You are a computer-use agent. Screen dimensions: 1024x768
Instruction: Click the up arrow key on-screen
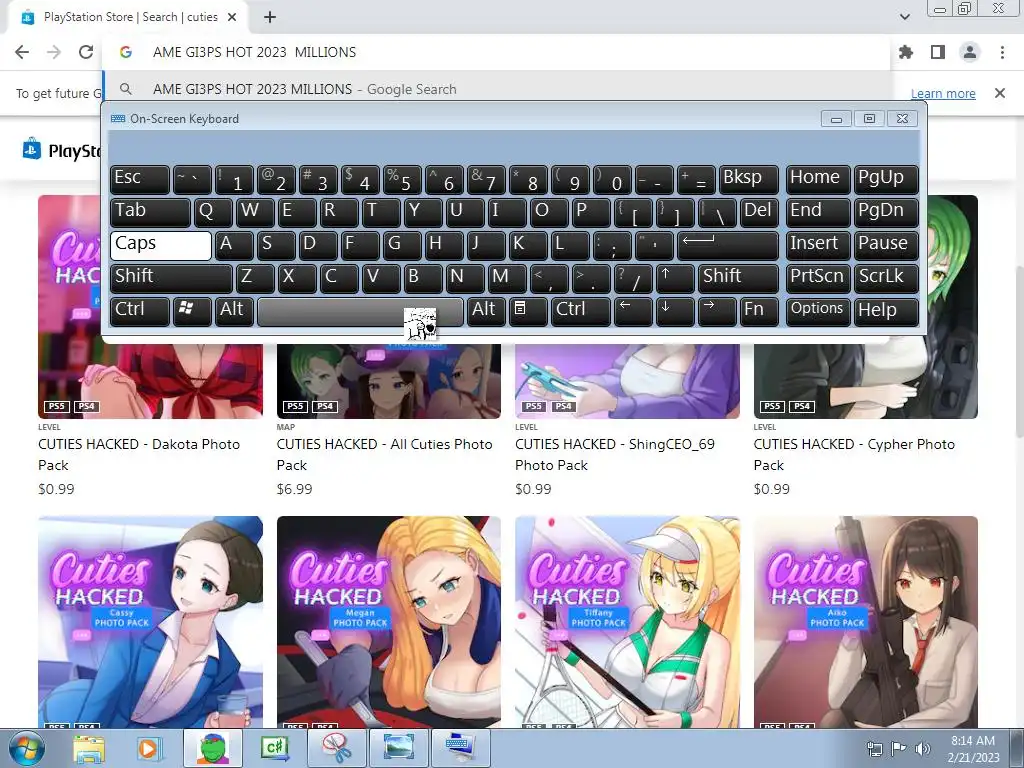pos(675,278)
